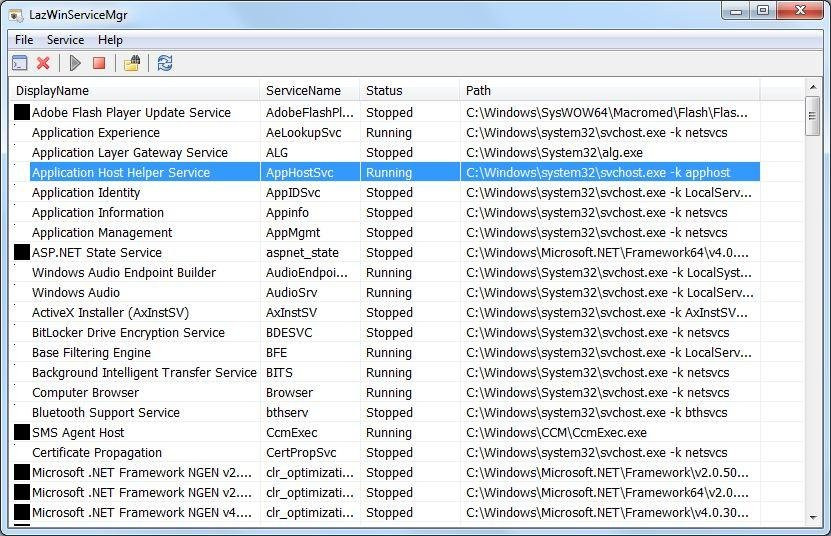Screen dimensions: 831x536
Task: Click the console window toolbar icon
Action: [20, 63]
